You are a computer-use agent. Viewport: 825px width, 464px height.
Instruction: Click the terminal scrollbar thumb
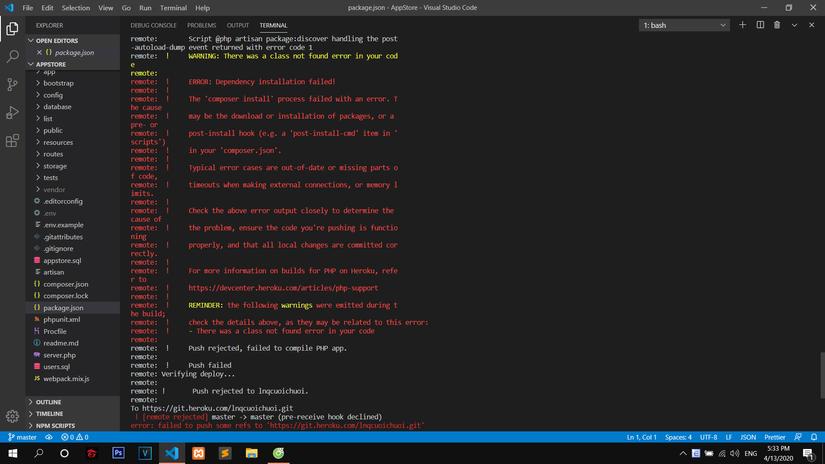pyautogui.click(x=822, y=375)
